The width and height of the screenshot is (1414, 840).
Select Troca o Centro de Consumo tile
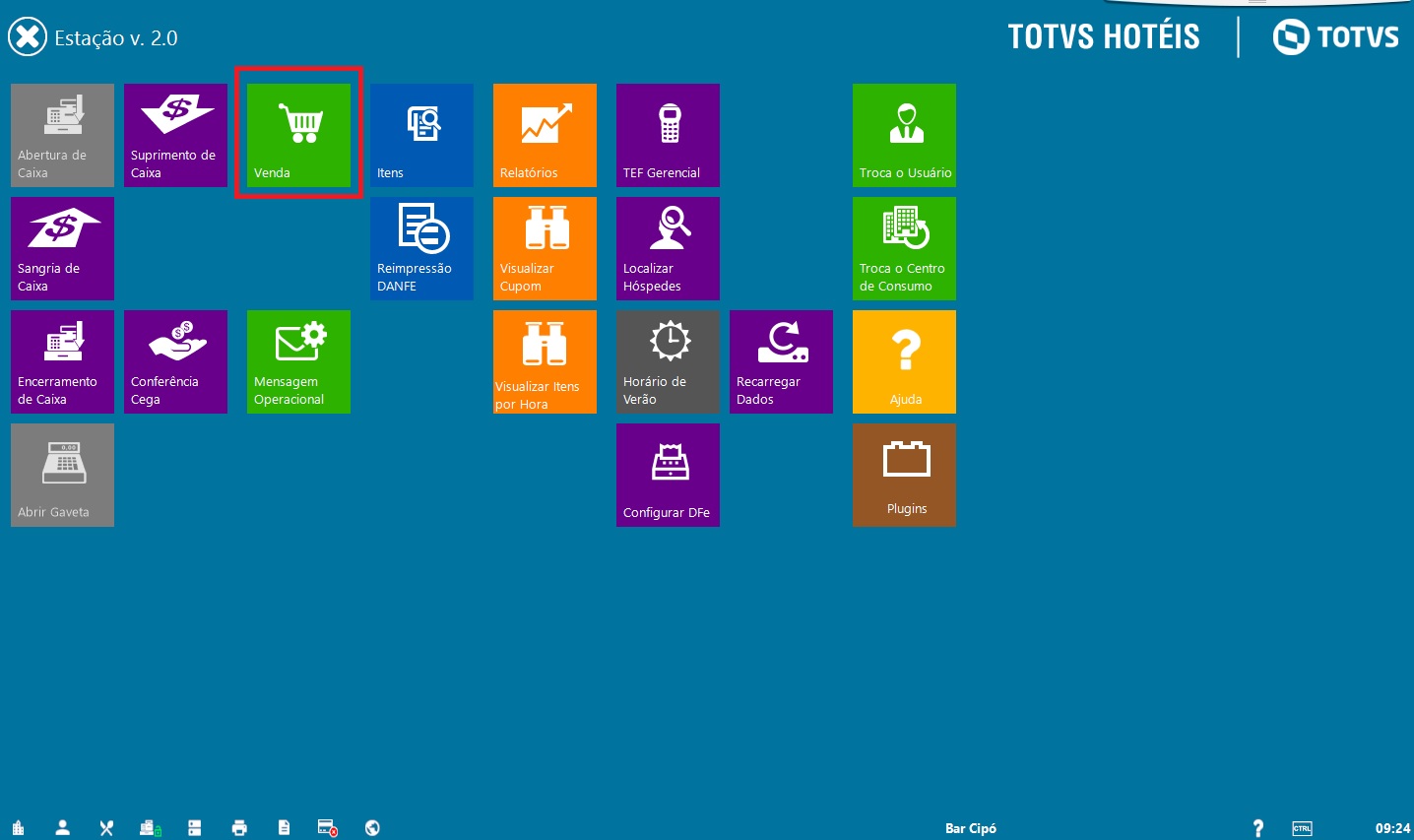coord(904,248)
